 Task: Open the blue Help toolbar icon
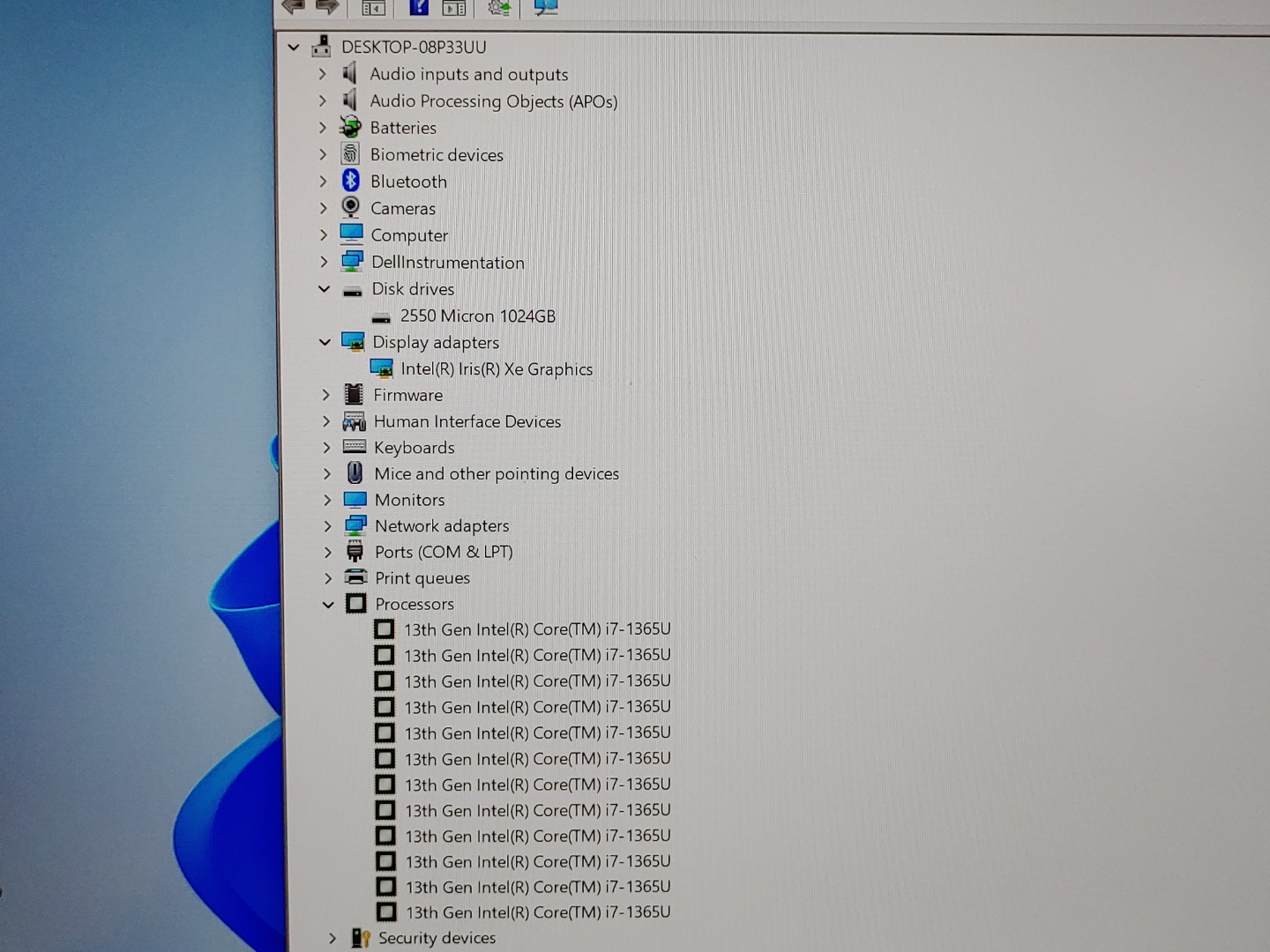419,7
